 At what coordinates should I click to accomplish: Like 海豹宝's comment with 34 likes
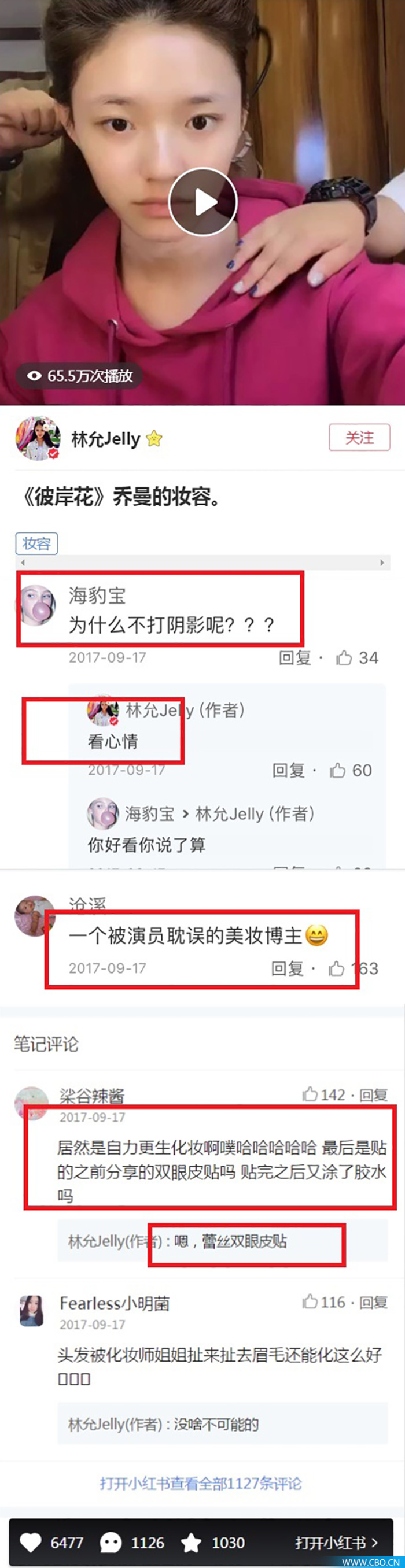[x=344, y=658]
